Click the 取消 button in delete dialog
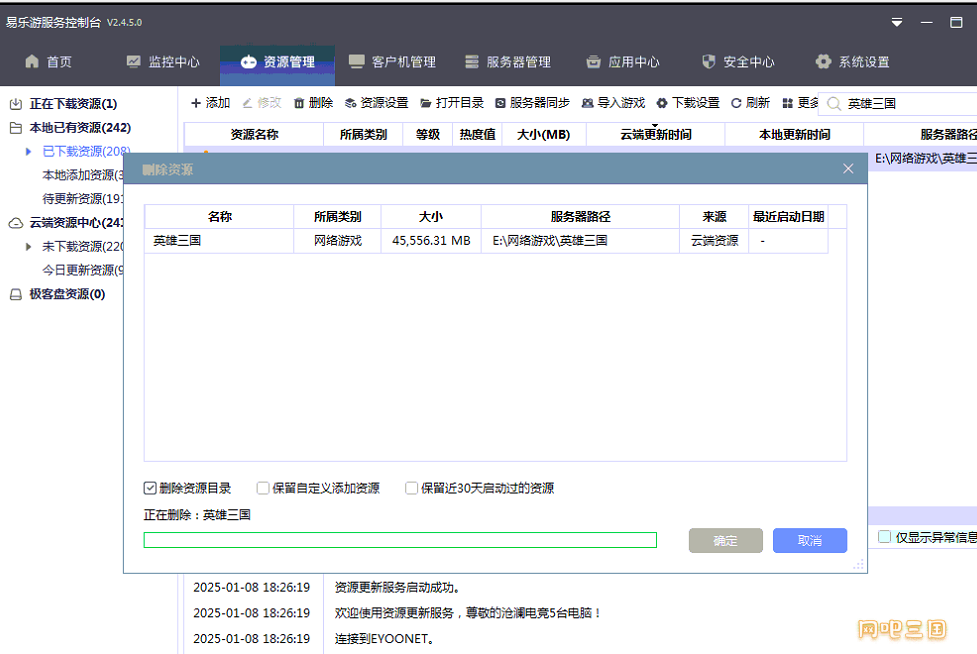 coord(809,541)
